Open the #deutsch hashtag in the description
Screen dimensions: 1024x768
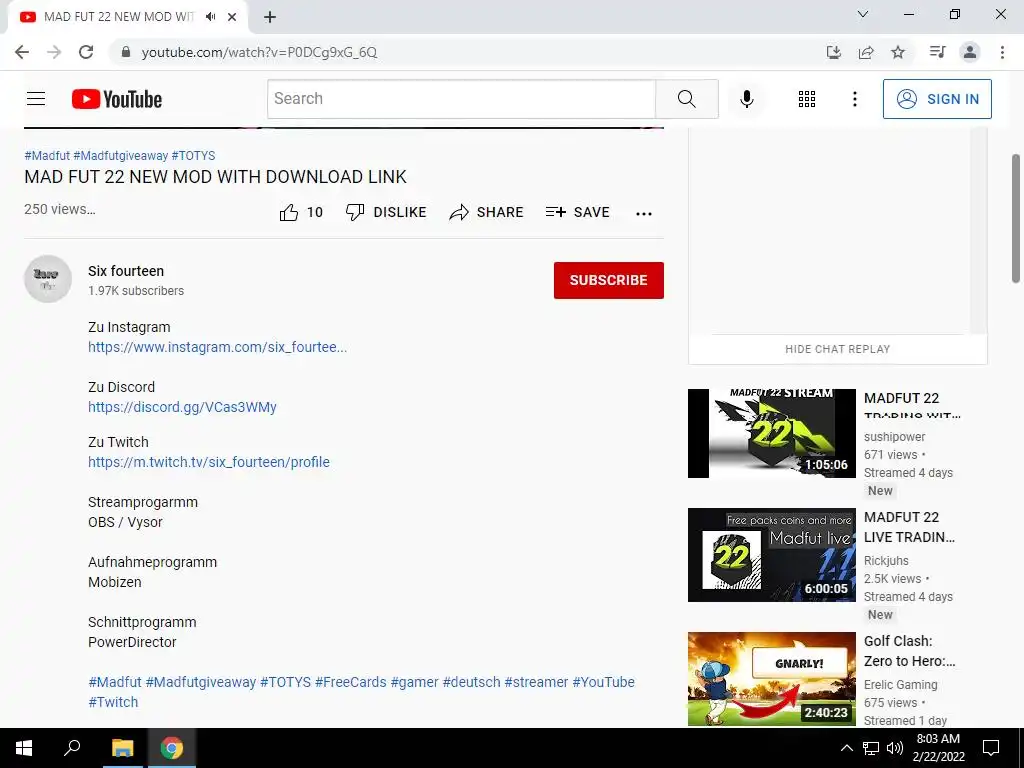(472, 682)
